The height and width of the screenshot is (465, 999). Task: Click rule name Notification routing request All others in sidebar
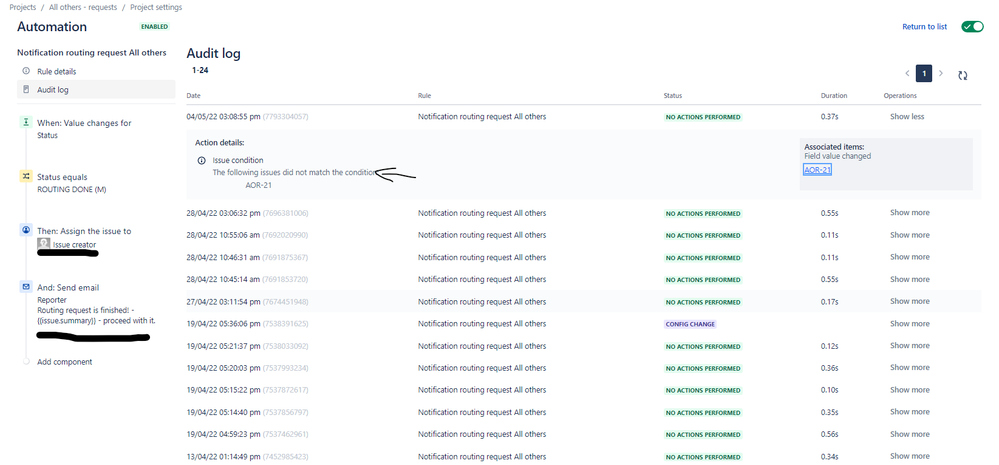92,53
